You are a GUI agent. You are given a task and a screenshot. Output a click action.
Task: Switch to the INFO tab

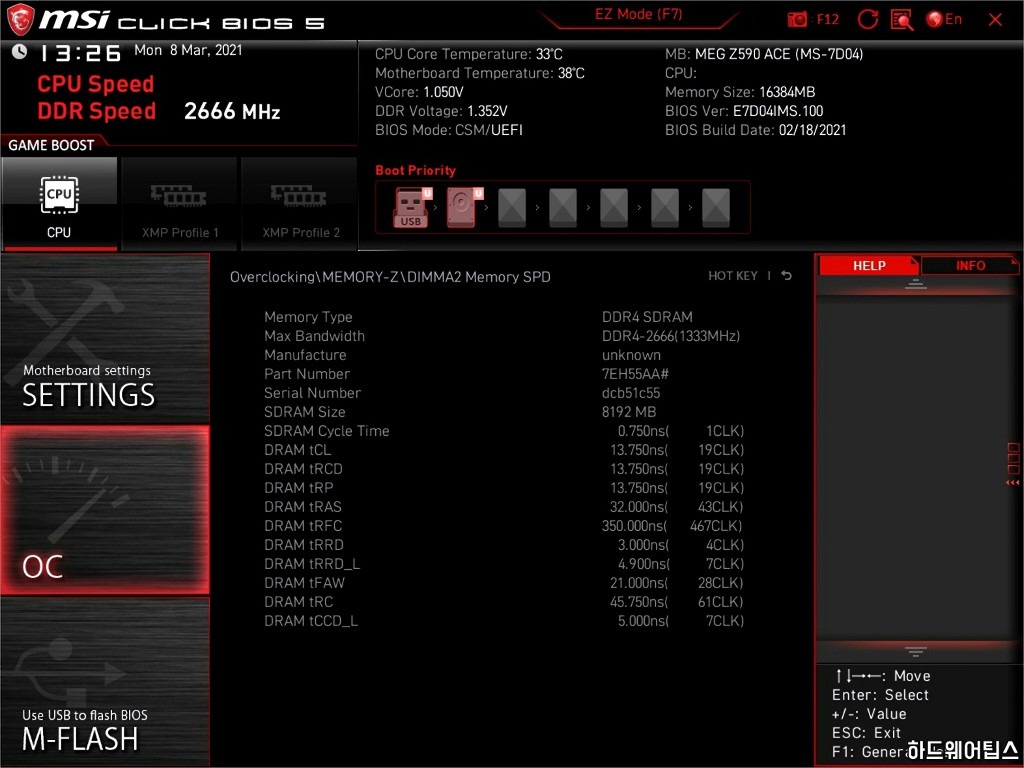click(x=970, y=266)
